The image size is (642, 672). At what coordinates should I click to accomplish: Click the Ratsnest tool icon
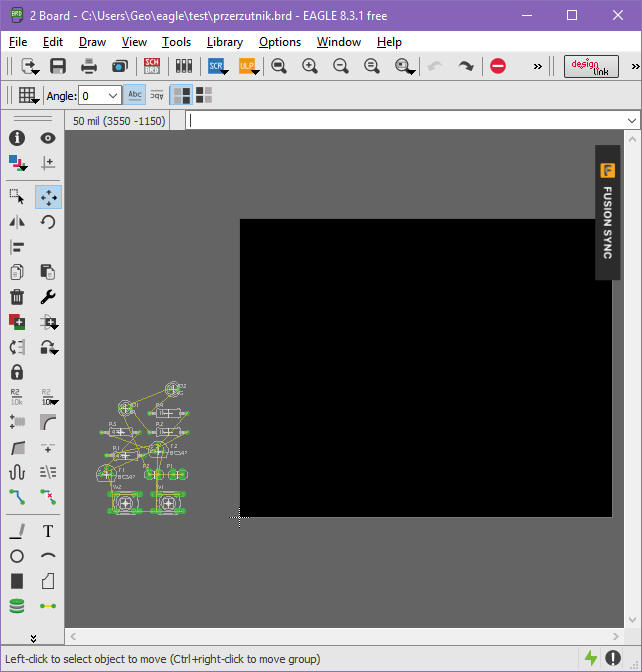pyautogui.click(x=47, y=606)
